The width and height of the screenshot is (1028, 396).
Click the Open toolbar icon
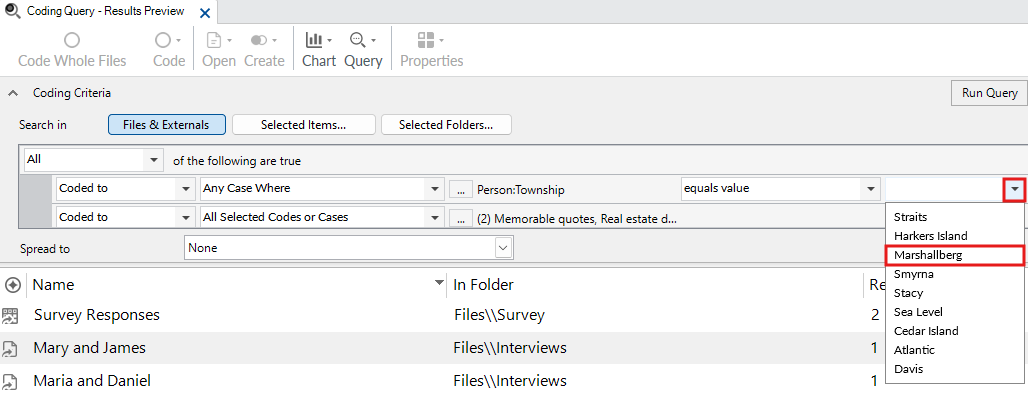214,41
